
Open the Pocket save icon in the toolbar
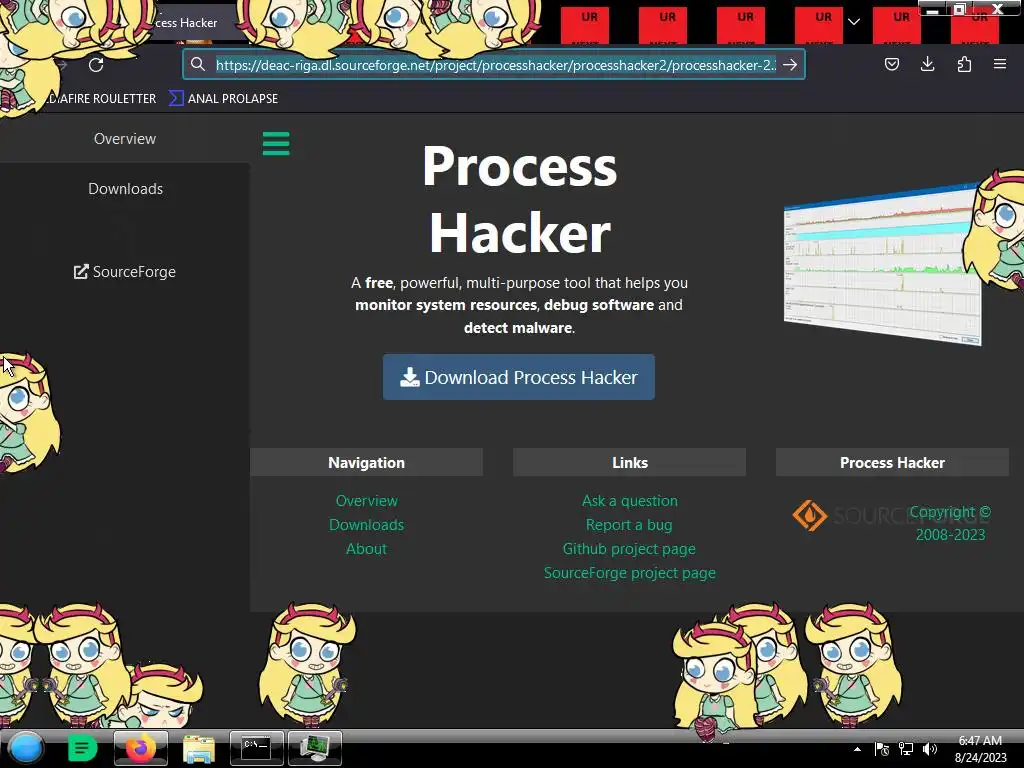point(891,64)
